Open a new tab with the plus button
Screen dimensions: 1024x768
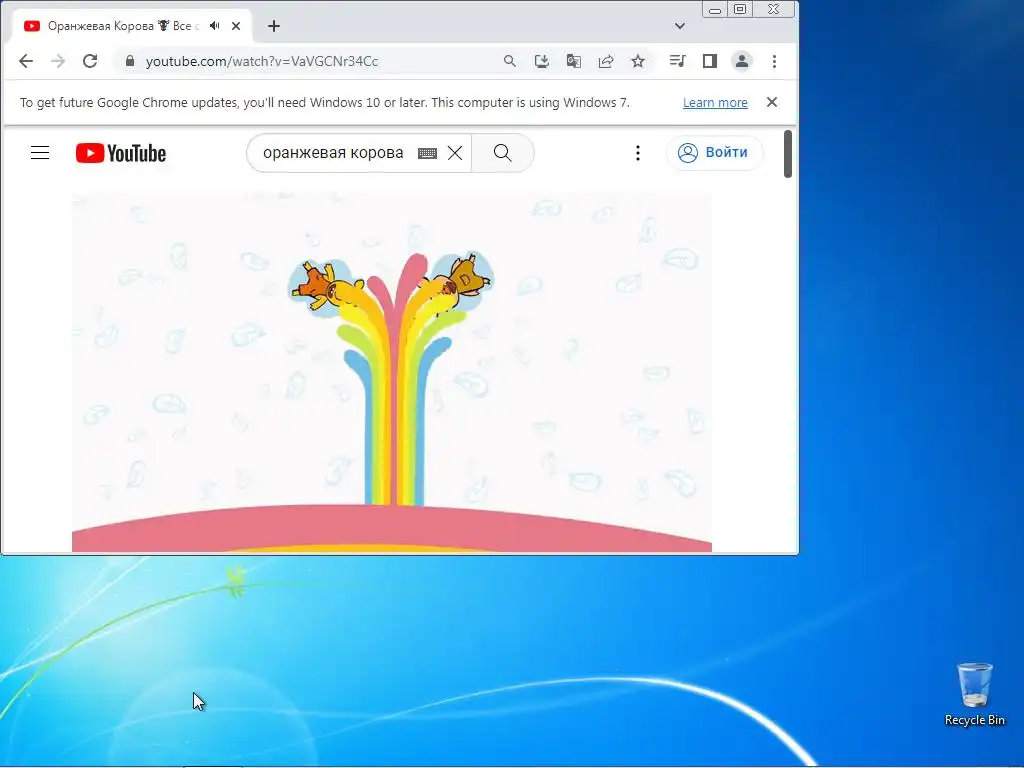coord(274,26)
